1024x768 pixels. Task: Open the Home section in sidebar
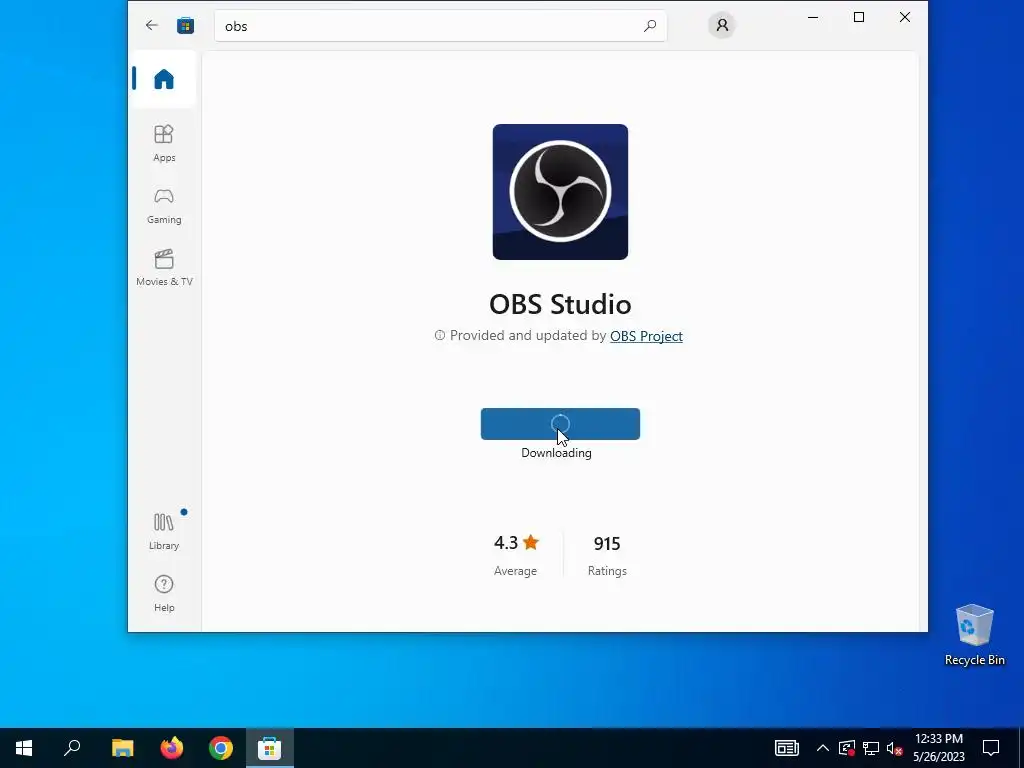[x=164, y=79]
